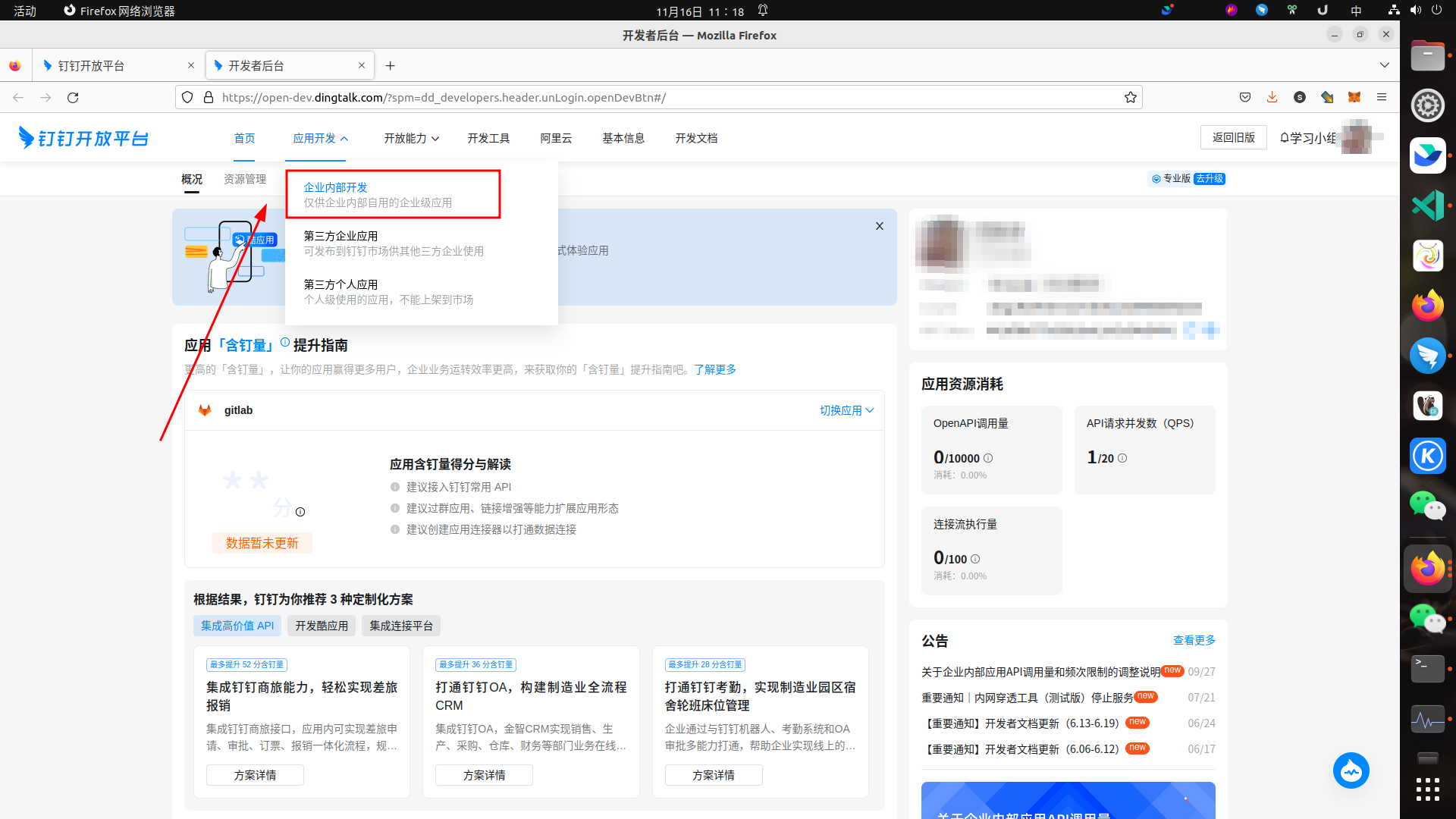This screenshot has height=819, width=1456.
Task: Close the 开发者后台 browser tab
Action: [362, 65]
